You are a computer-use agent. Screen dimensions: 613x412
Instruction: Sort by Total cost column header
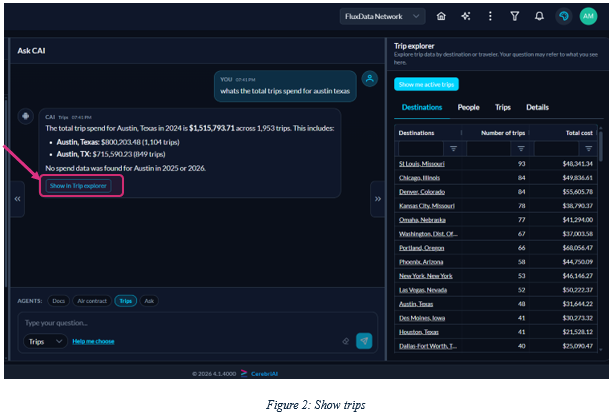579,133
